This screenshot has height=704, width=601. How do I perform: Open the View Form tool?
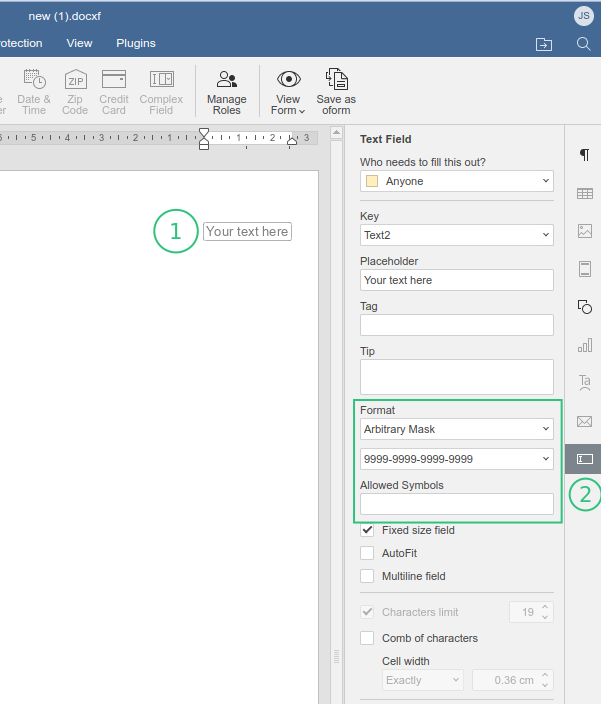tap(288, 91)
